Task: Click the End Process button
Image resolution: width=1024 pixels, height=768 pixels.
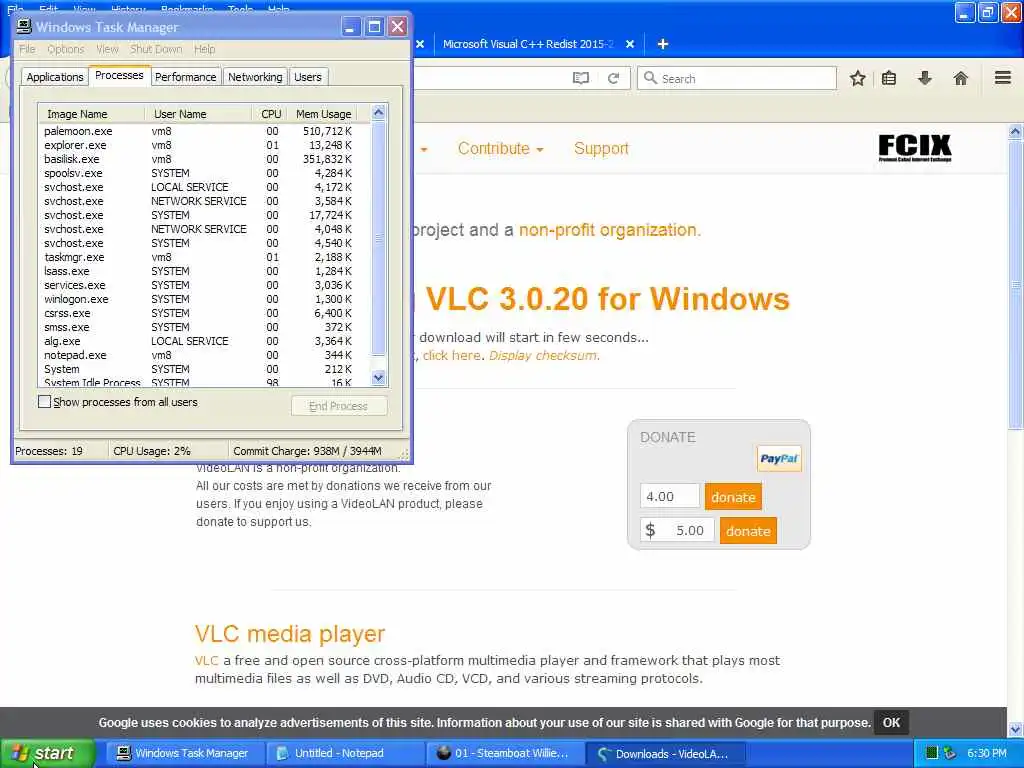Action: pos(339,406)
